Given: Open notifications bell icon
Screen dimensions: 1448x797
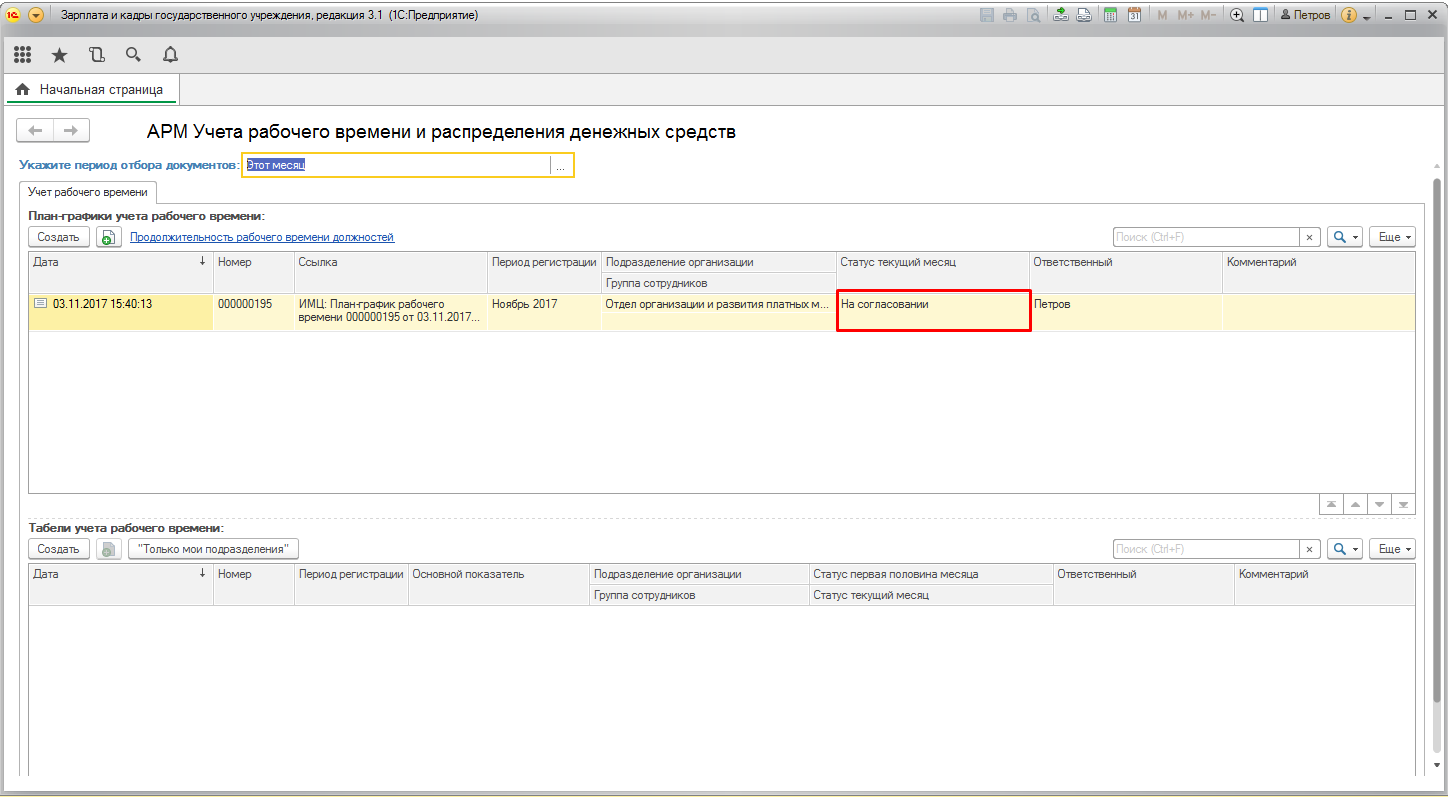Looking at the screenshot, I should pos(170,55).
